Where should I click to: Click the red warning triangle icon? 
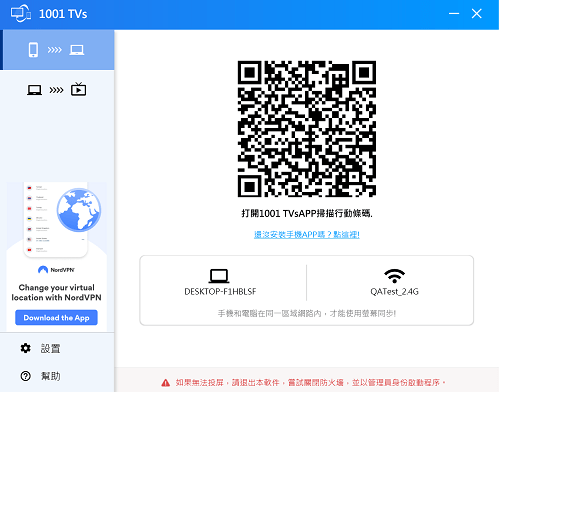tap(166, 383)
